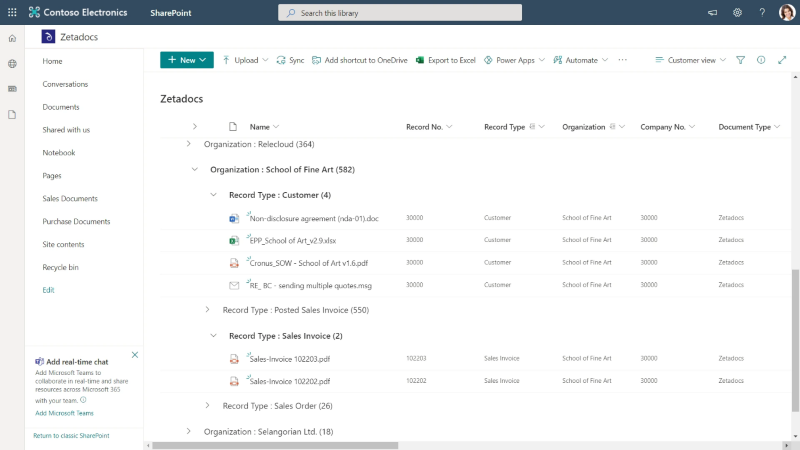This screenshot has width=800, height=450.
Task: Open Documents in site navigation
Action: pos(61,107)
